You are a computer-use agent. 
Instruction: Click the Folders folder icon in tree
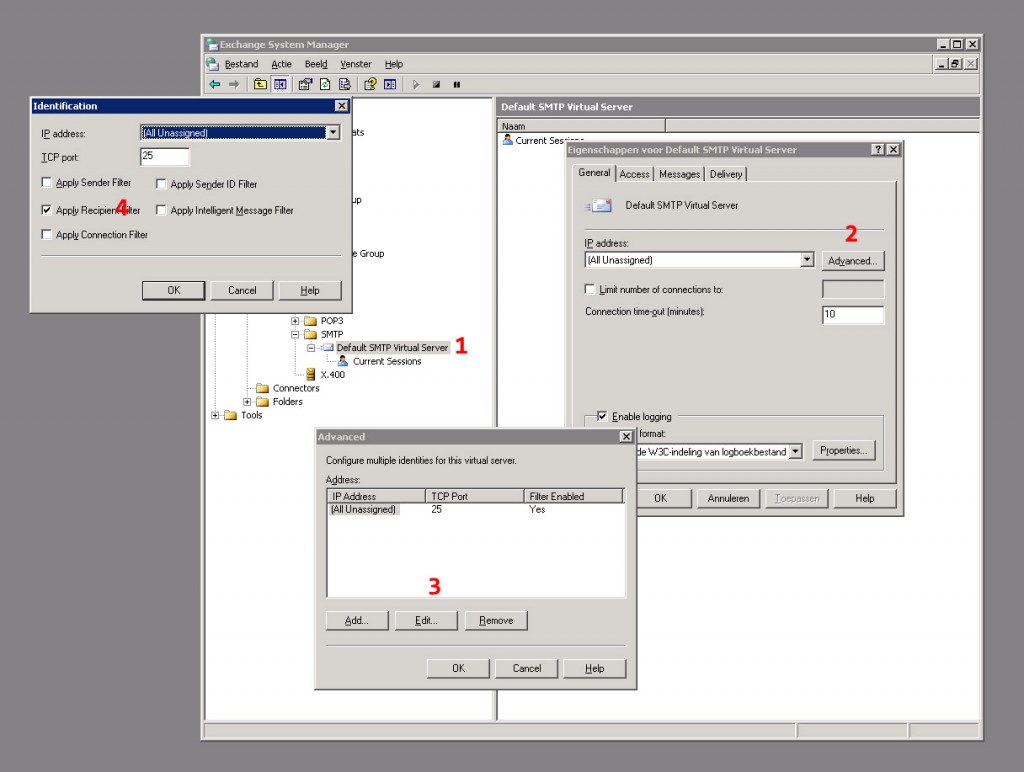tap(263, 401)
